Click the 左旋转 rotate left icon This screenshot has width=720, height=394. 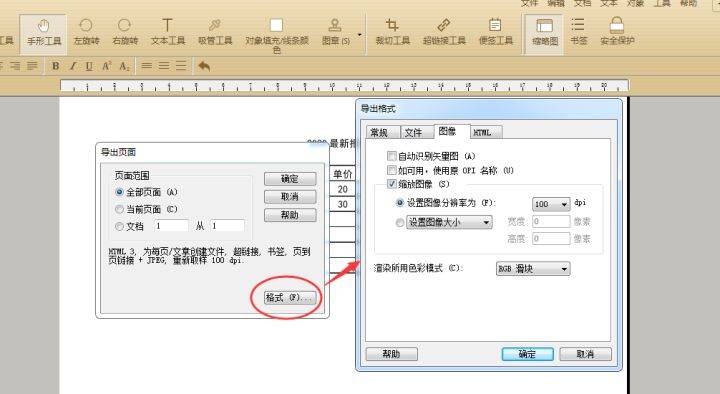click(x=86, y=33)
